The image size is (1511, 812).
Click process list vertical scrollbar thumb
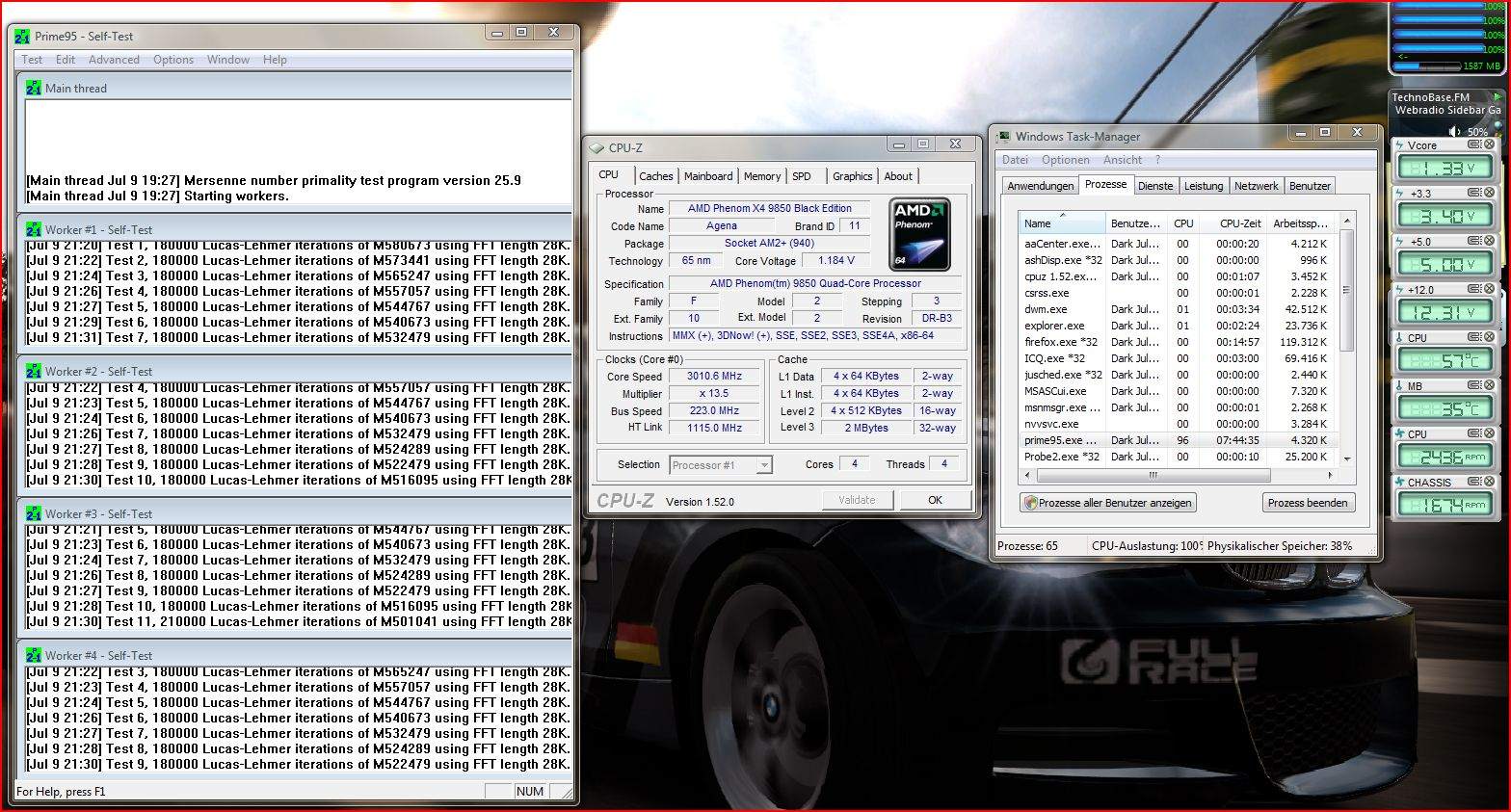1346,291
